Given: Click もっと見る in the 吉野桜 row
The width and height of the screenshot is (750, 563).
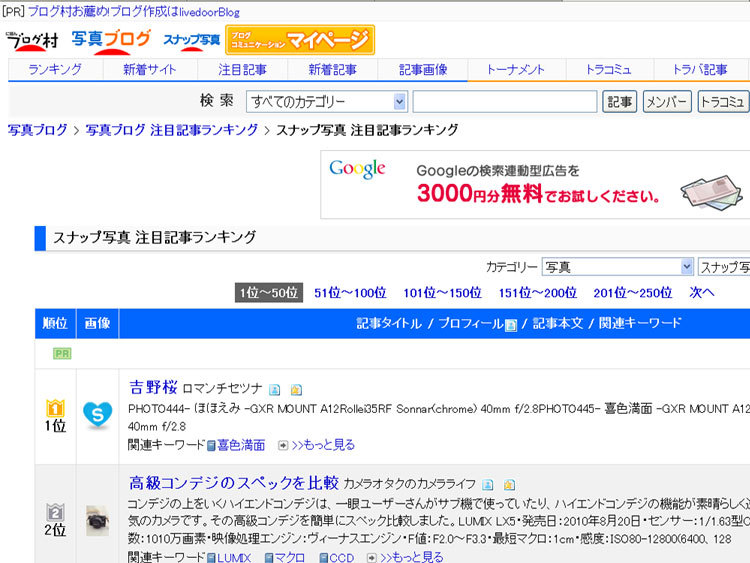Looking at the screenshot, I should 323,445.
